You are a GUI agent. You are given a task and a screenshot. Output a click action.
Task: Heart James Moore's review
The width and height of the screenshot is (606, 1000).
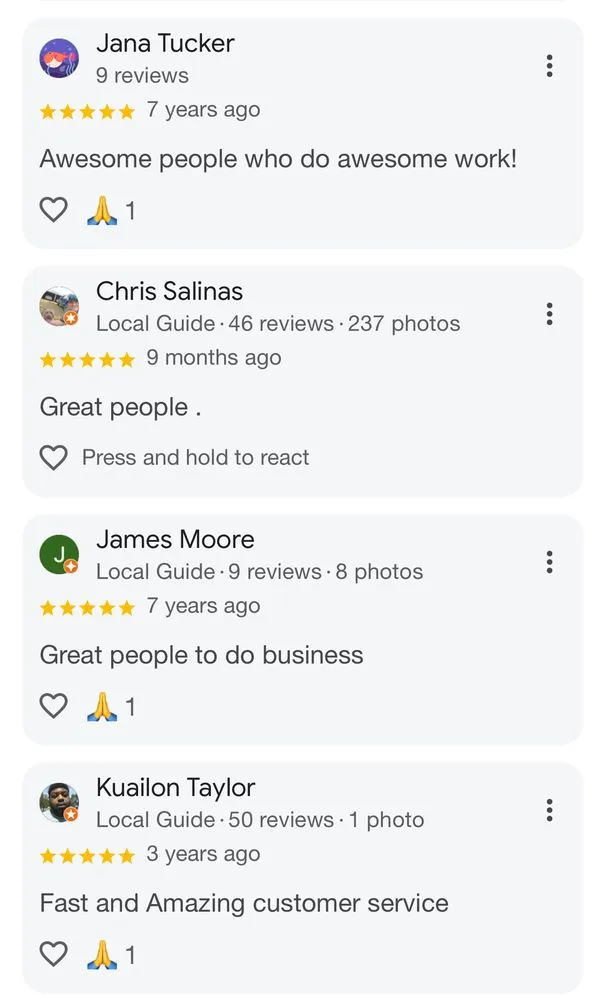53,705
